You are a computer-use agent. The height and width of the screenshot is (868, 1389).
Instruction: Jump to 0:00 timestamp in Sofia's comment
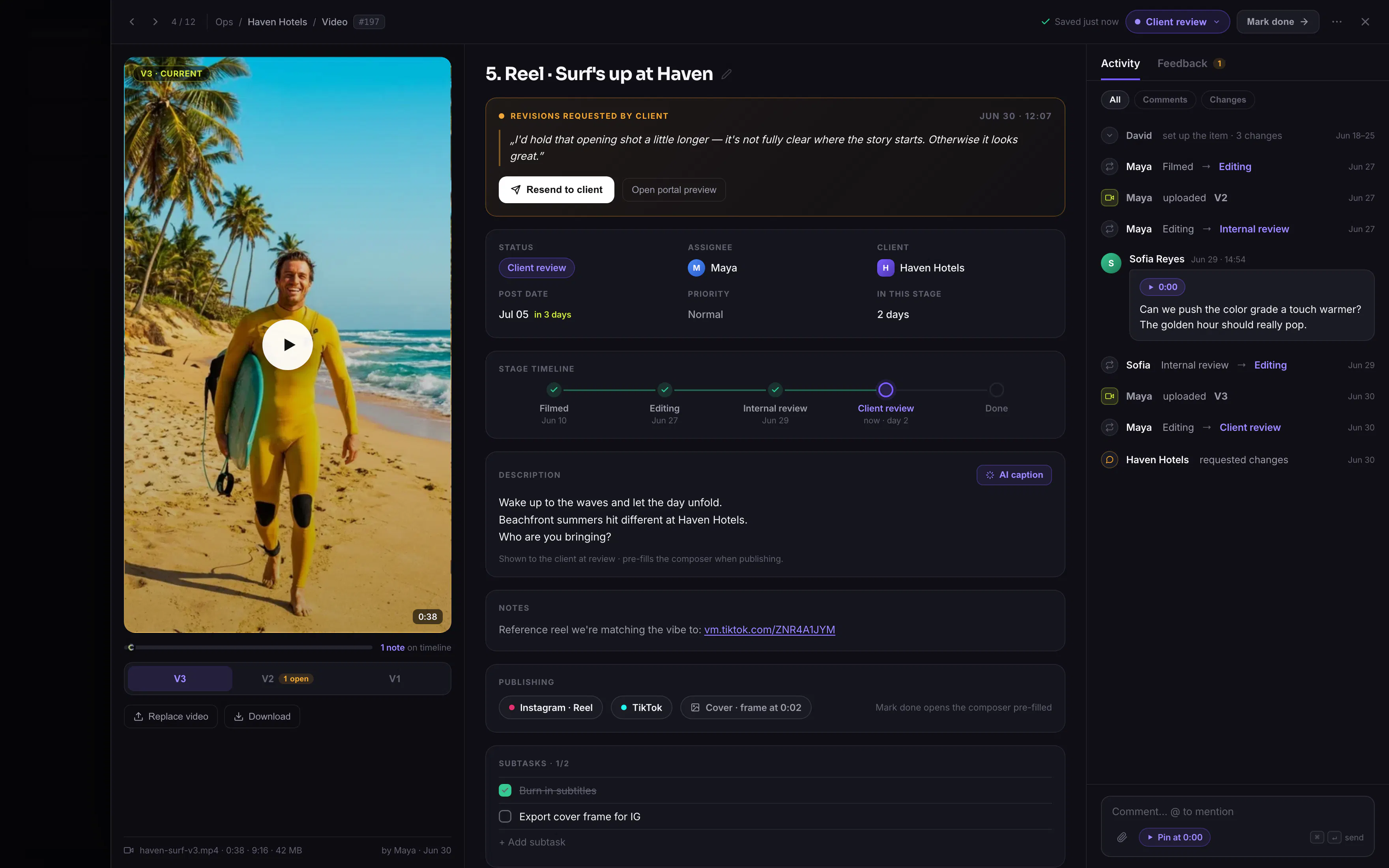pos(1162,287)
